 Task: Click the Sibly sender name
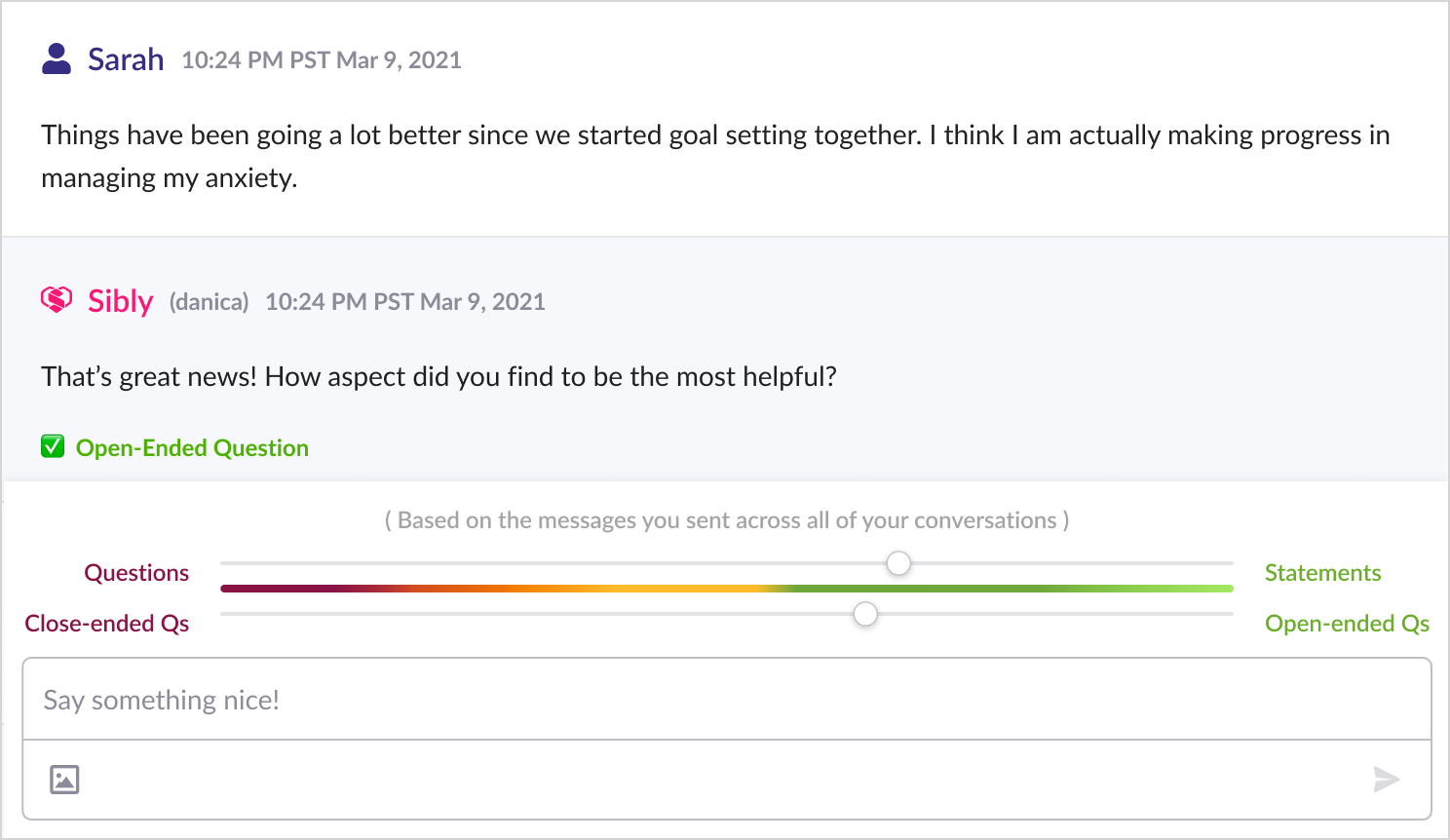click(x=121, y=301)
